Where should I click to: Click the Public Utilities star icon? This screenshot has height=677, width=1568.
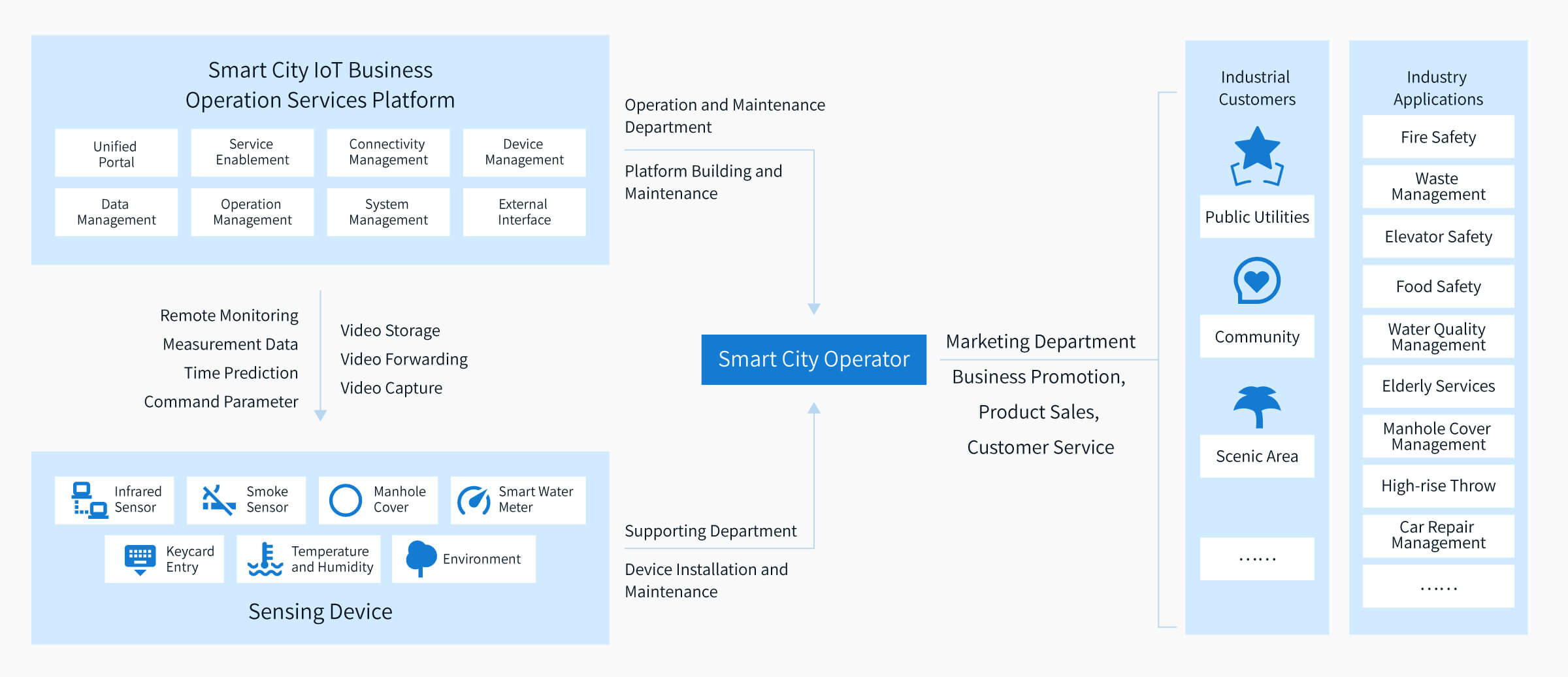[1257, 156]
